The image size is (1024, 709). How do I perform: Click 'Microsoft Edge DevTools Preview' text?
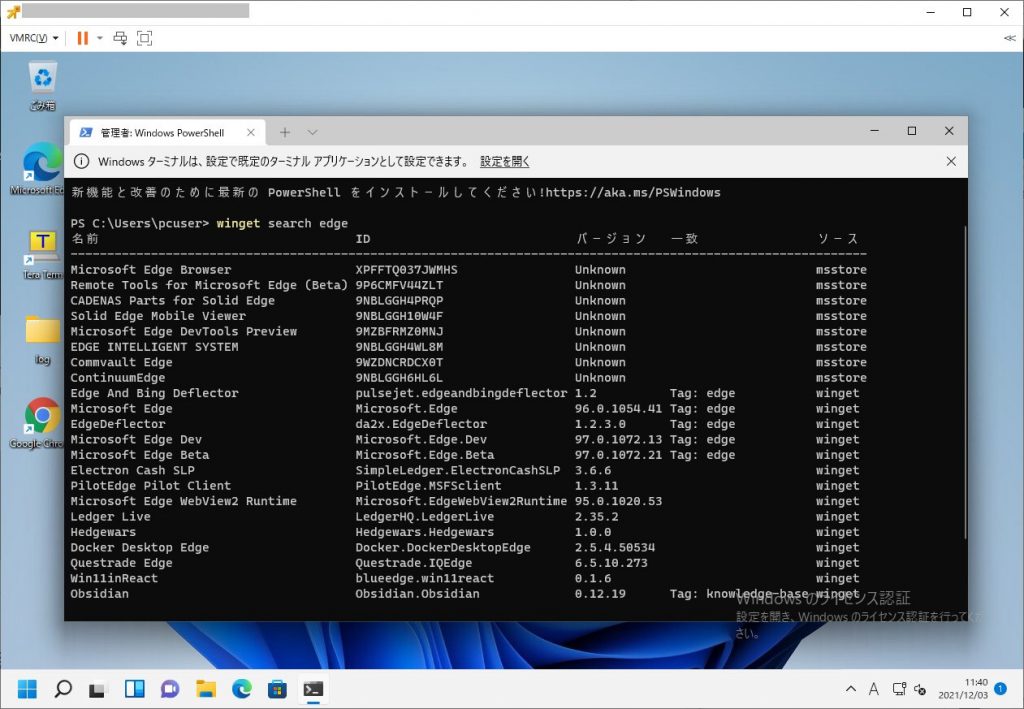(x=184, y=332)
